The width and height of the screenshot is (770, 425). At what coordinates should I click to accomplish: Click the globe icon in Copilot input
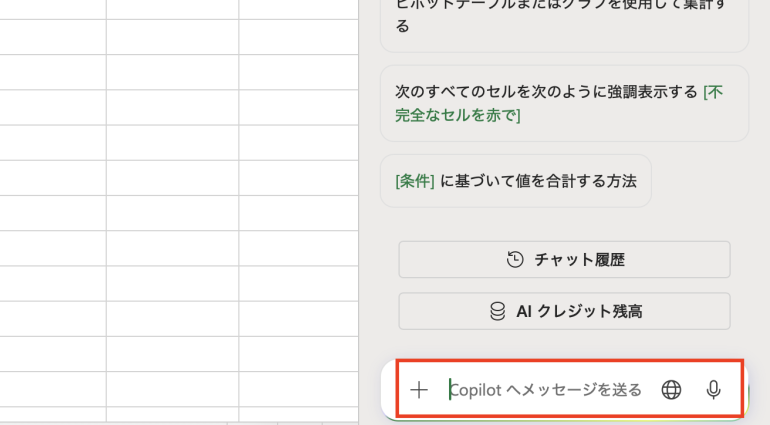click(x=672, y=390)
